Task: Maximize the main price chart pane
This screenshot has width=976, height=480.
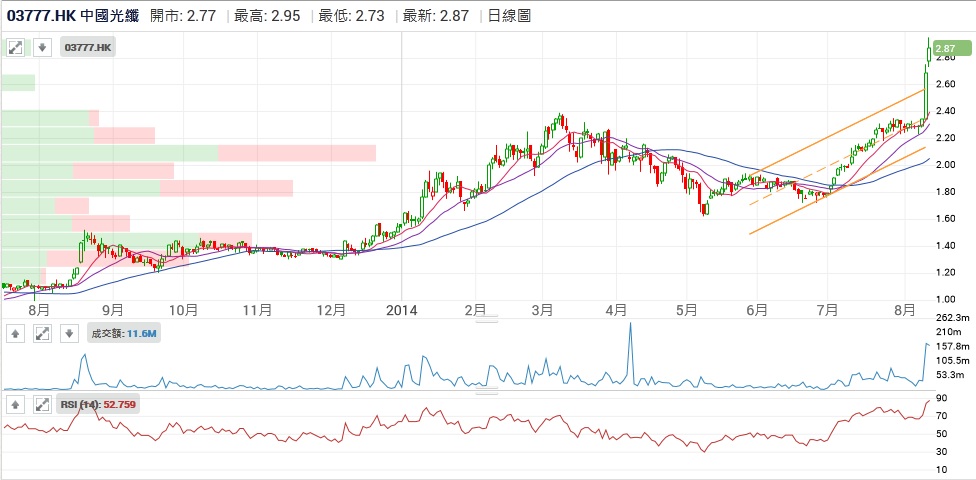Action: [16, 47]
